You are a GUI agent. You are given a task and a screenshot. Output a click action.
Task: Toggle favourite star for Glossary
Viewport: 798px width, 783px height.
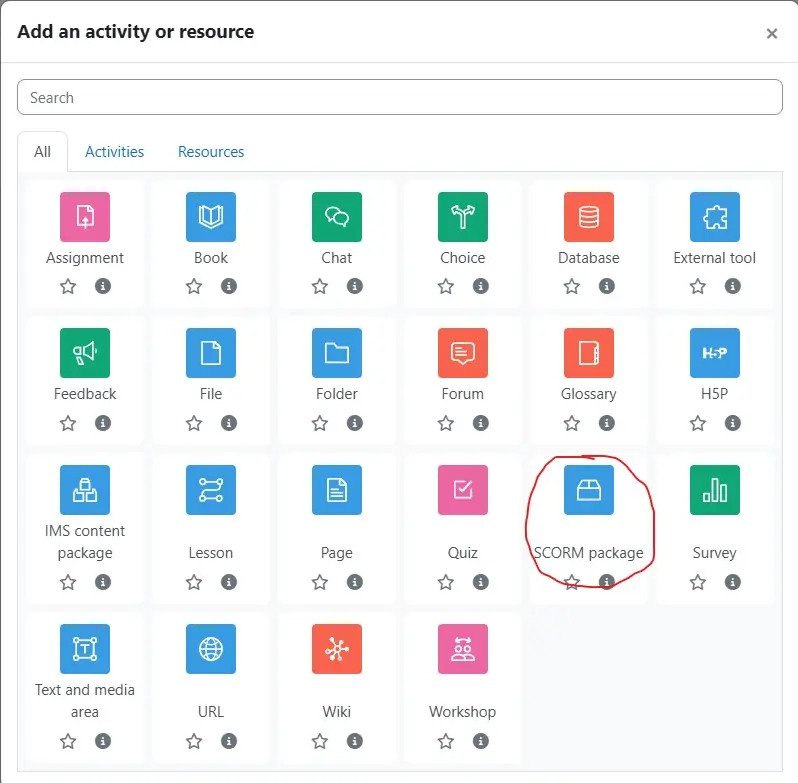[x=572, y=423]
